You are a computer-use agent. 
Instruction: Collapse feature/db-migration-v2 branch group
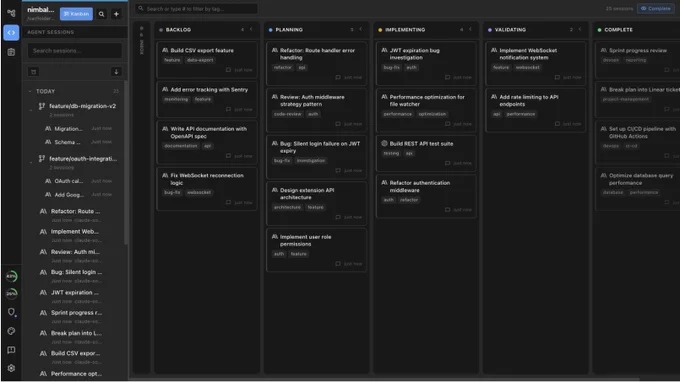[x=31, y=110]
